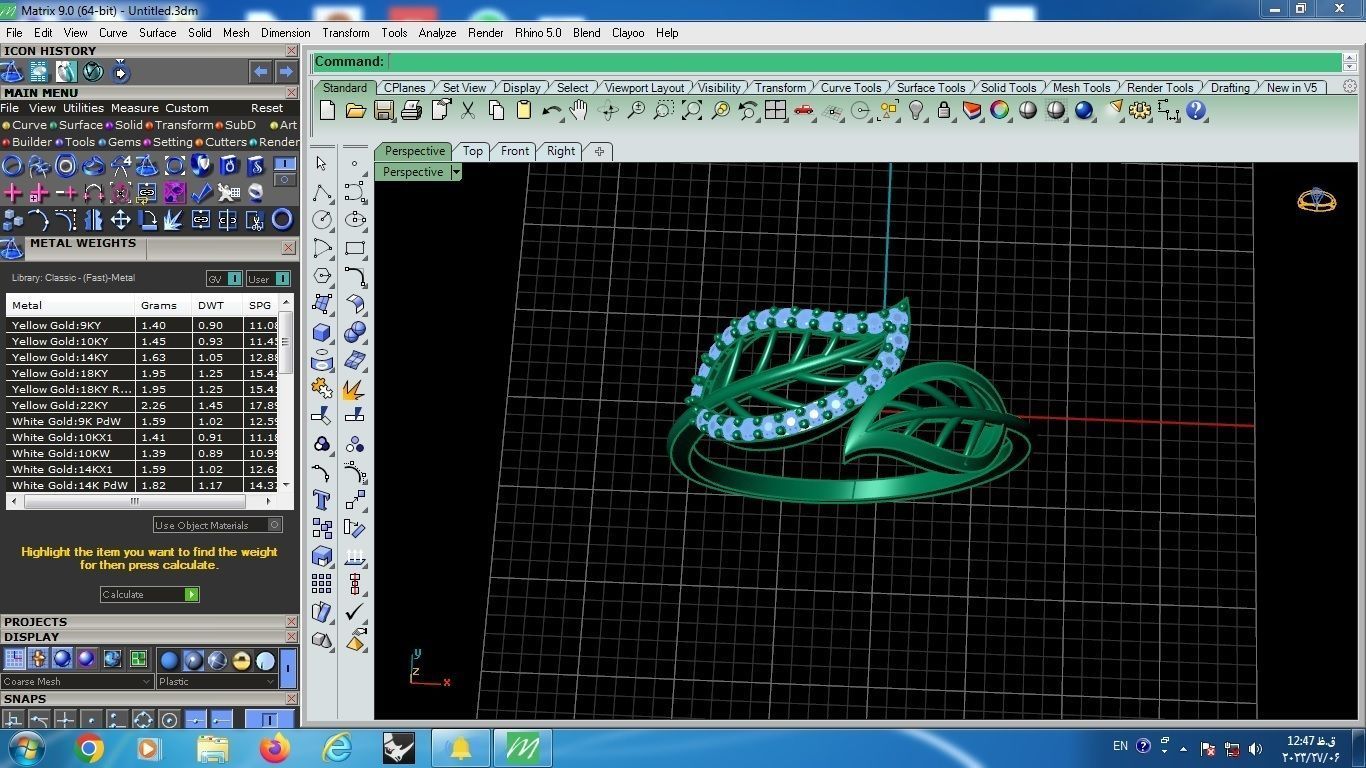Add a new viewport tab with plus button
Screen dimensions: 1366x768
tap(599, 151)
